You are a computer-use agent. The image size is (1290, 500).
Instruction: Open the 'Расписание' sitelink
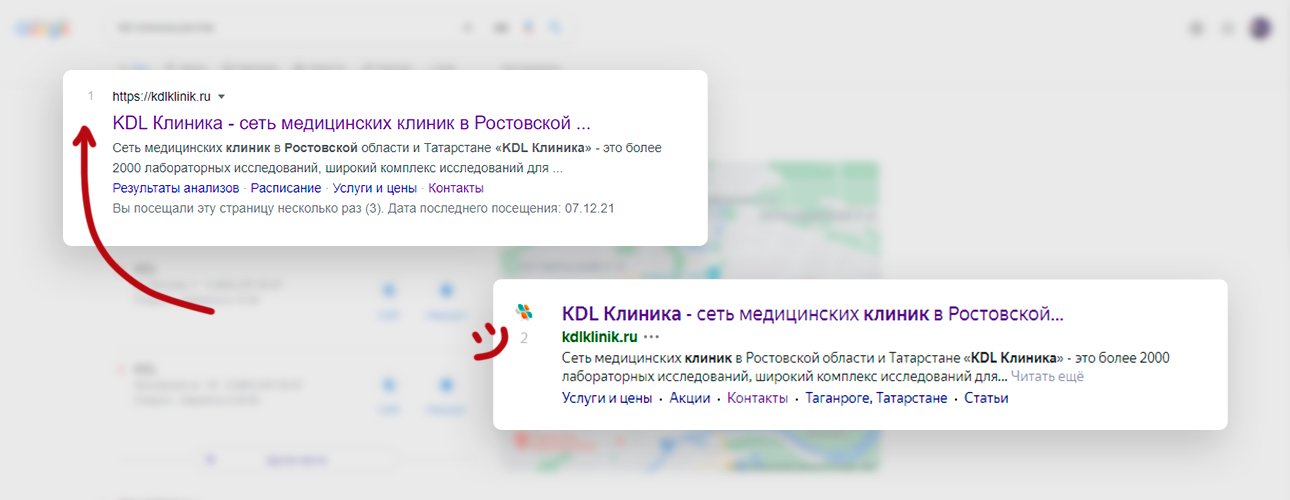point(286,188)
